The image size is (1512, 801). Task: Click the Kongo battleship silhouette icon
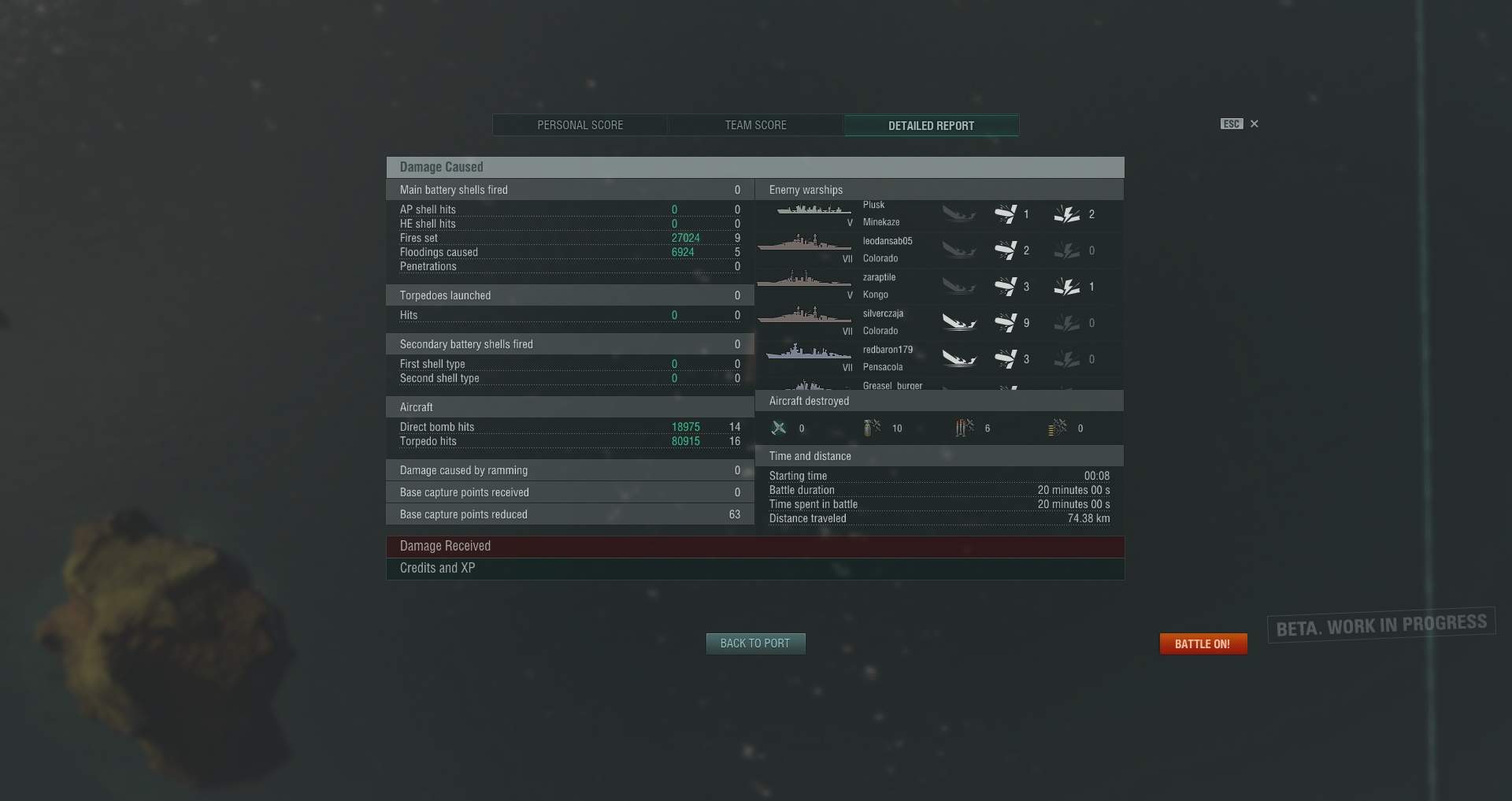coord(804,280)
